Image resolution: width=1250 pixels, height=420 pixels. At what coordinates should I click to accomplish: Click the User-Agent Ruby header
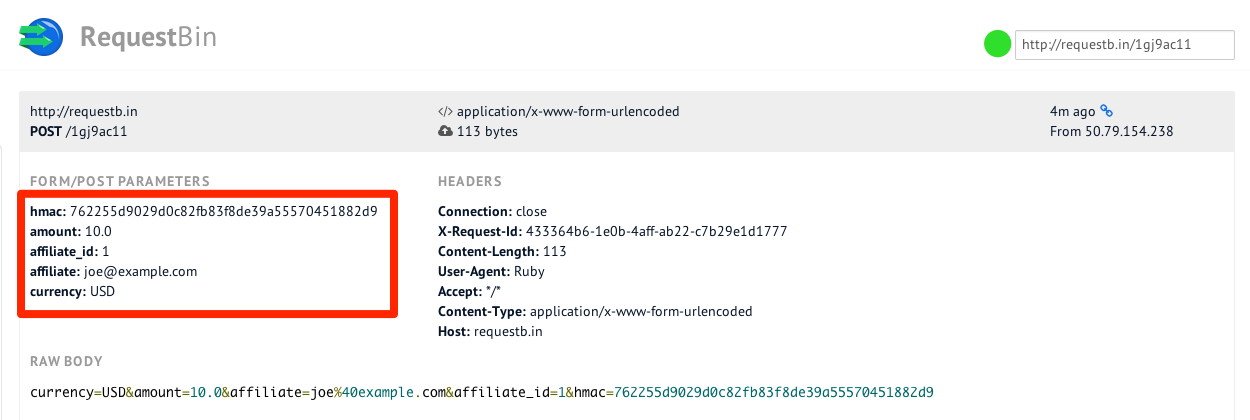[492, 271]
